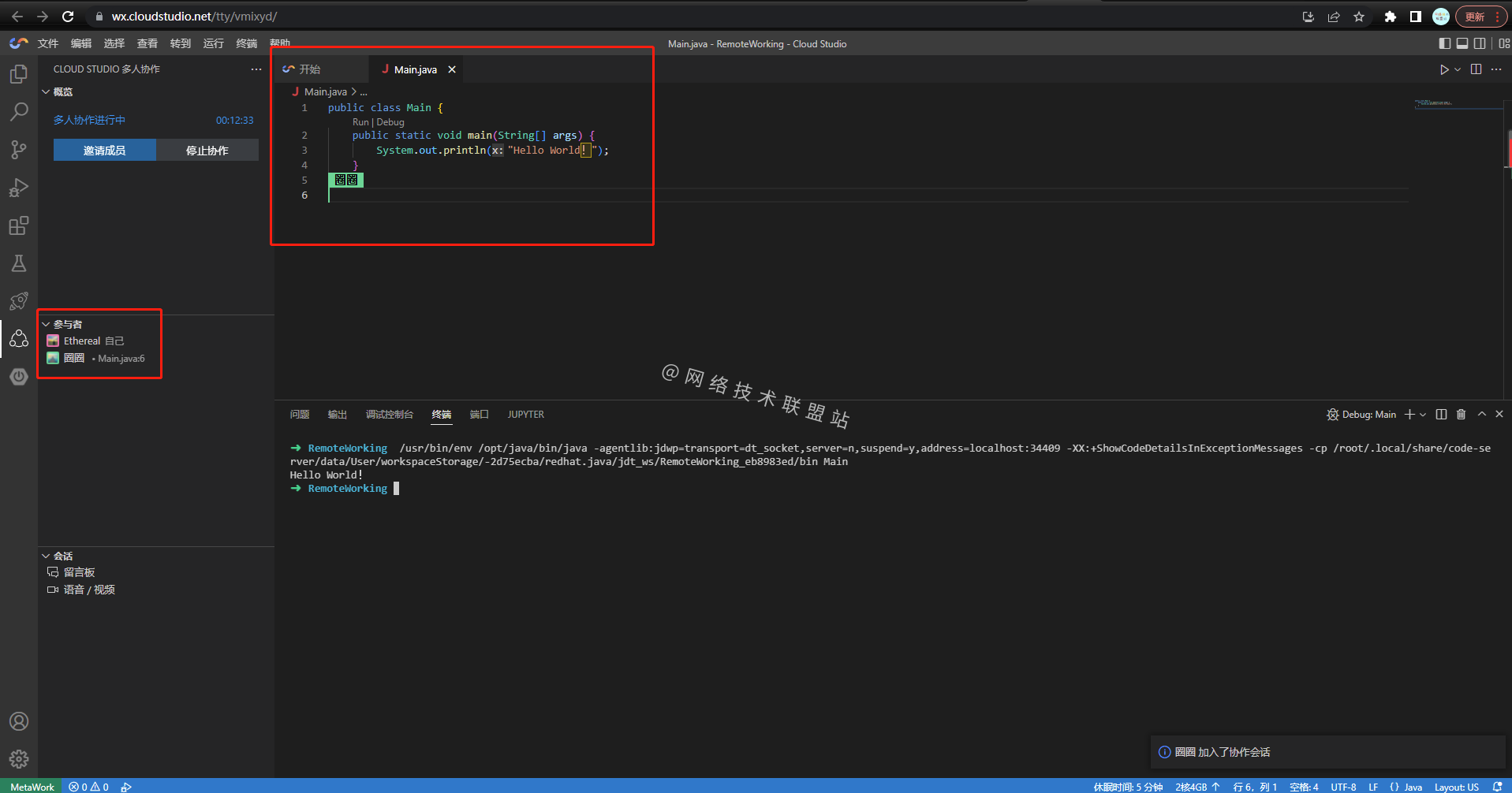The image size is (1512, 793).
Task: Switch to the JUPYTER panel tab
Action: pos(526,414)
